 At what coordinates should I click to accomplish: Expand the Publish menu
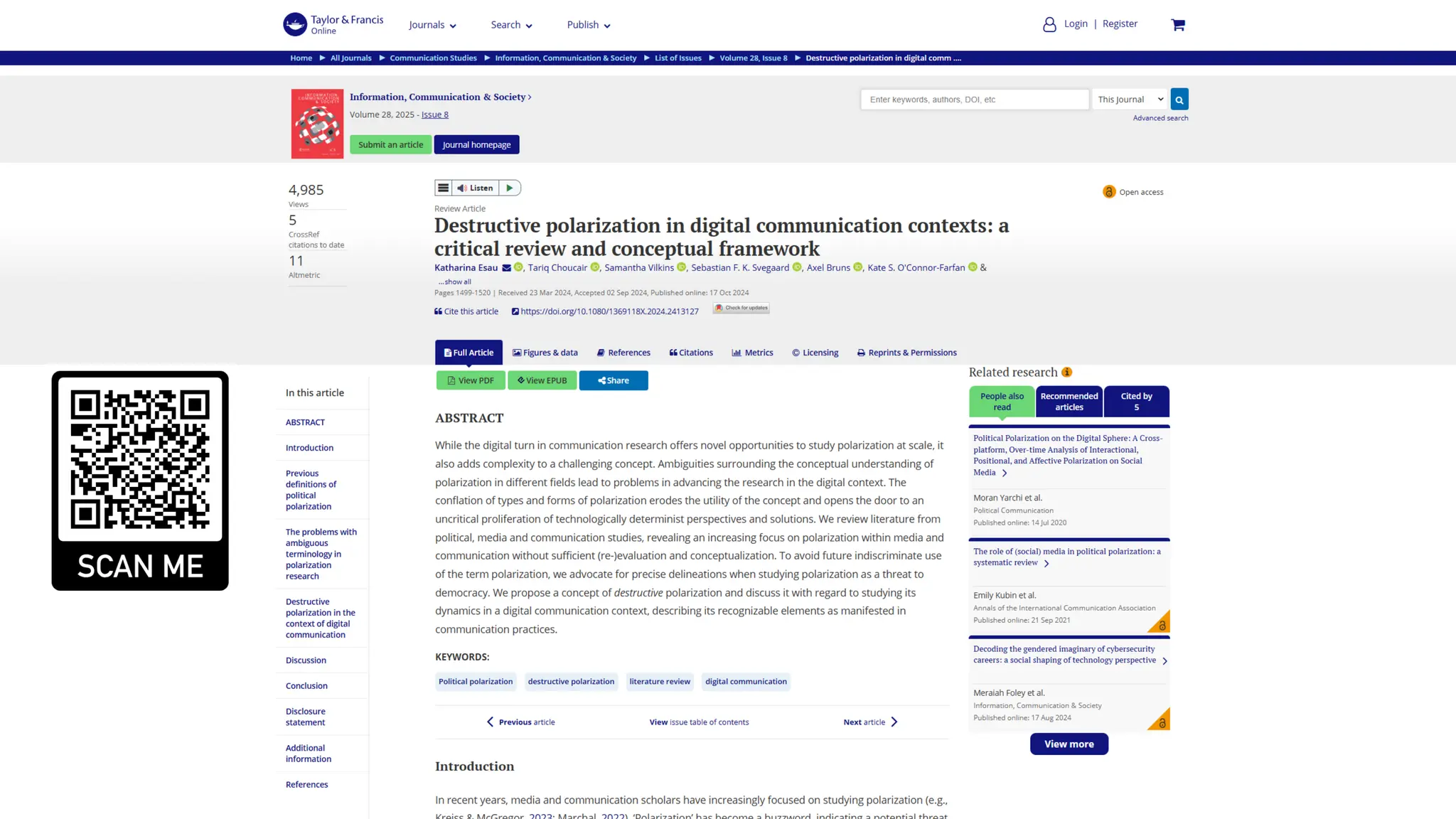click(588, 25)
